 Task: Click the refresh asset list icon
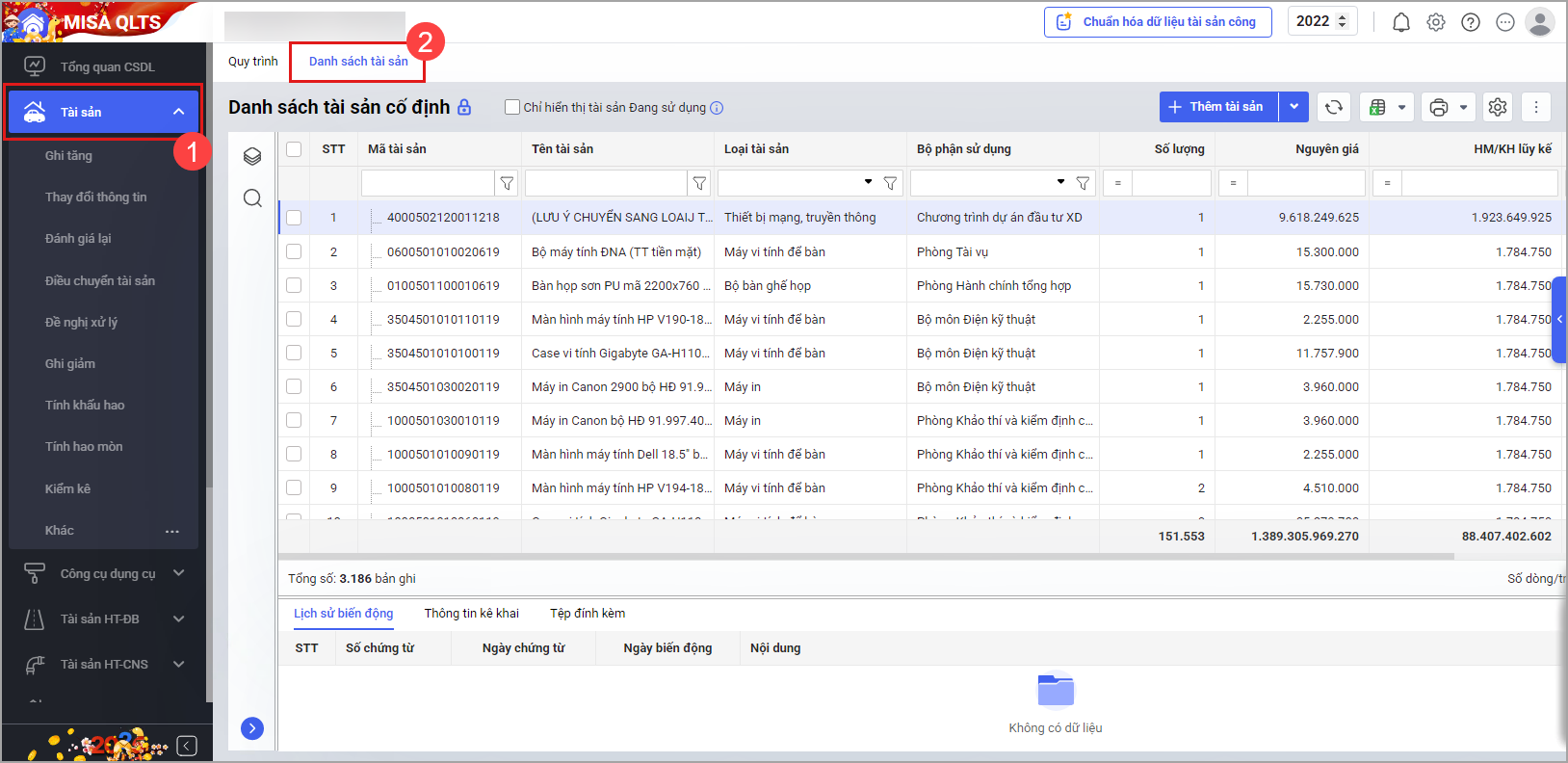pos(1334,107)
